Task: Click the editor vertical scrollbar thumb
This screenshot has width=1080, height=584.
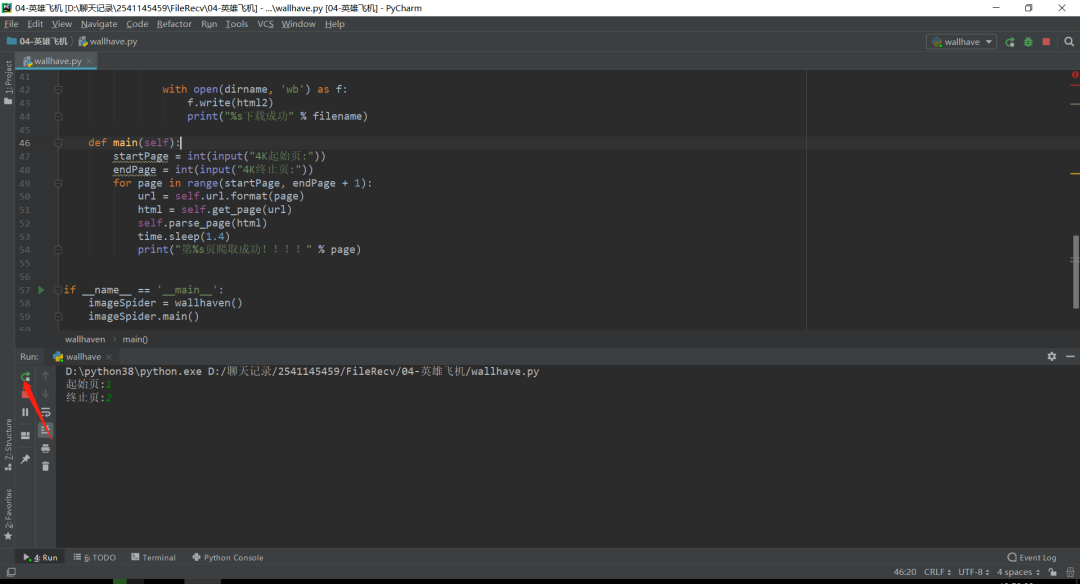Action: 1075,272
